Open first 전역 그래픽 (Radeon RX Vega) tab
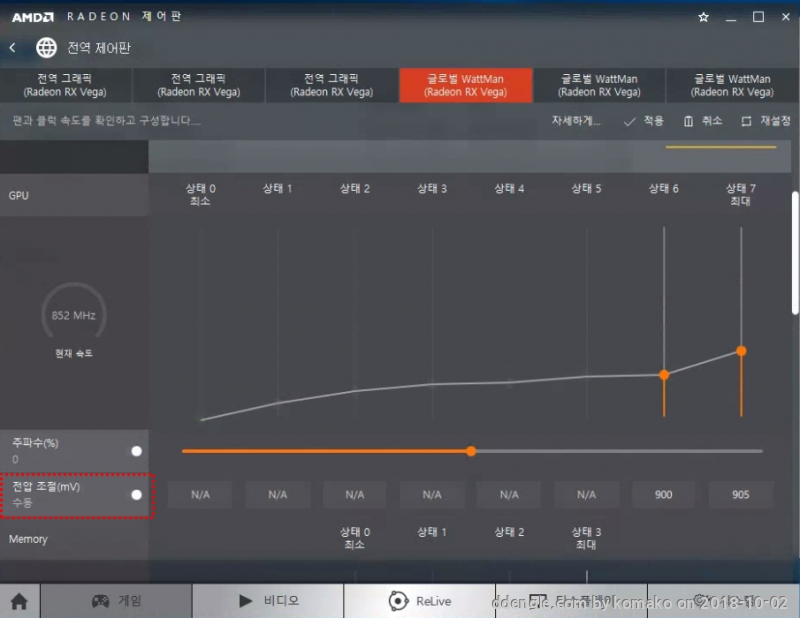This screenshot has width=800, height=618. click(65, 85)
